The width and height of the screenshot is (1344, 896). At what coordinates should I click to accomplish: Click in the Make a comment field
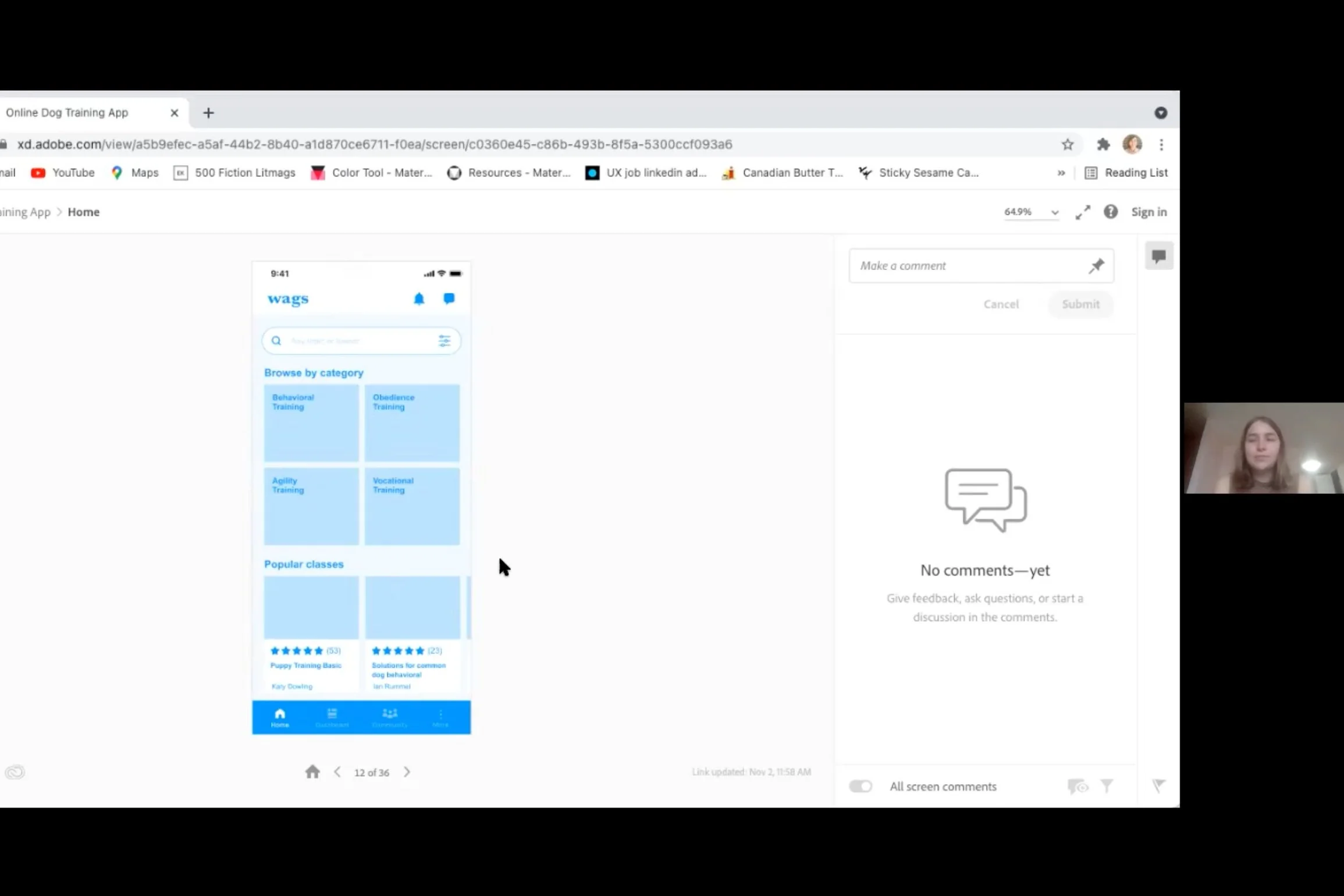point(966,266)
